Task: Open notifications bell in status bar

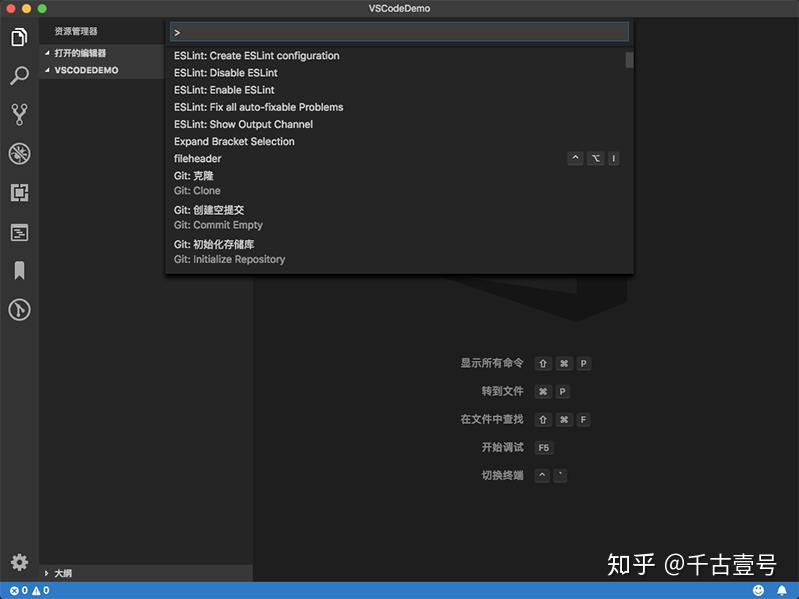Action: 782,590
